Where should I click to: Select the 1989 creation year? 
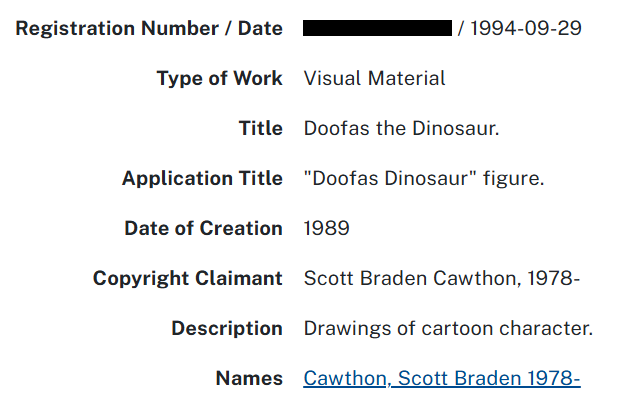pyautogui.click(x=326, y=228)
